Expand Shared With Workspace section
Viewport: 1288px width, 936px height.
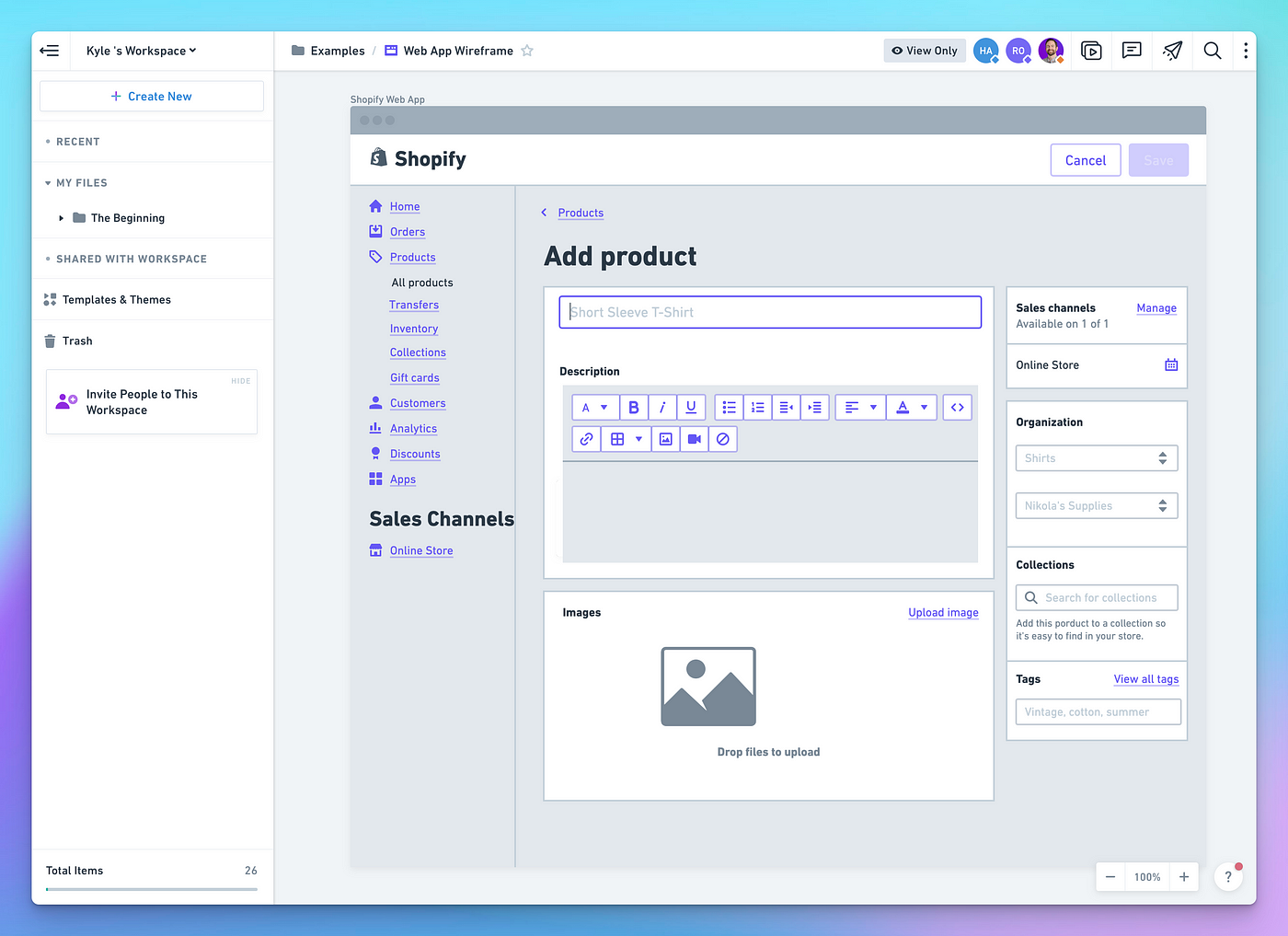126,259
